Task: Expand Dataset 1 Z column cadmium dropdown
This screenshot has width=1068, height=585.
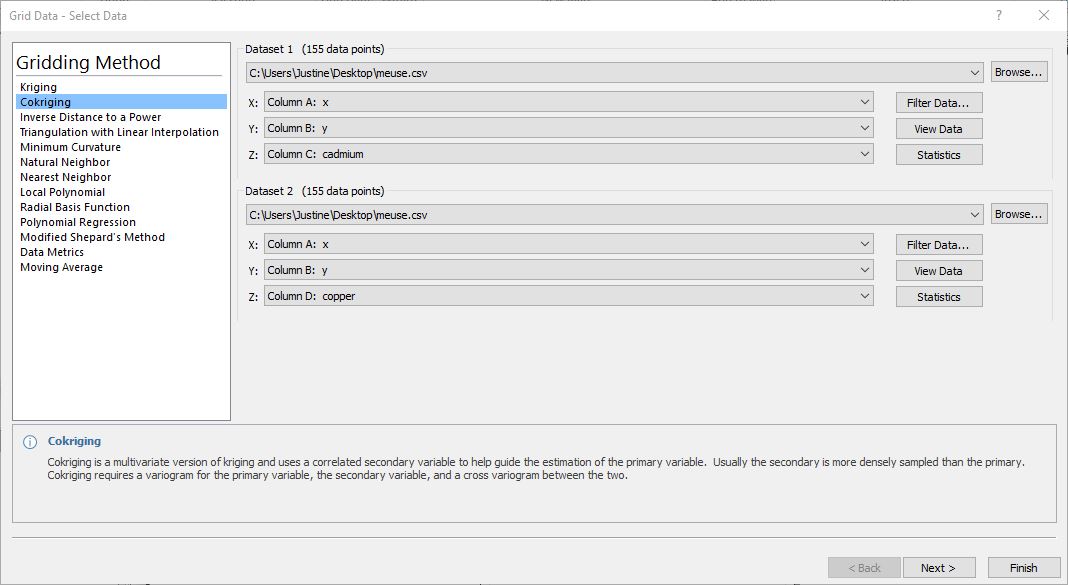Action: click(x=569, y=154)
